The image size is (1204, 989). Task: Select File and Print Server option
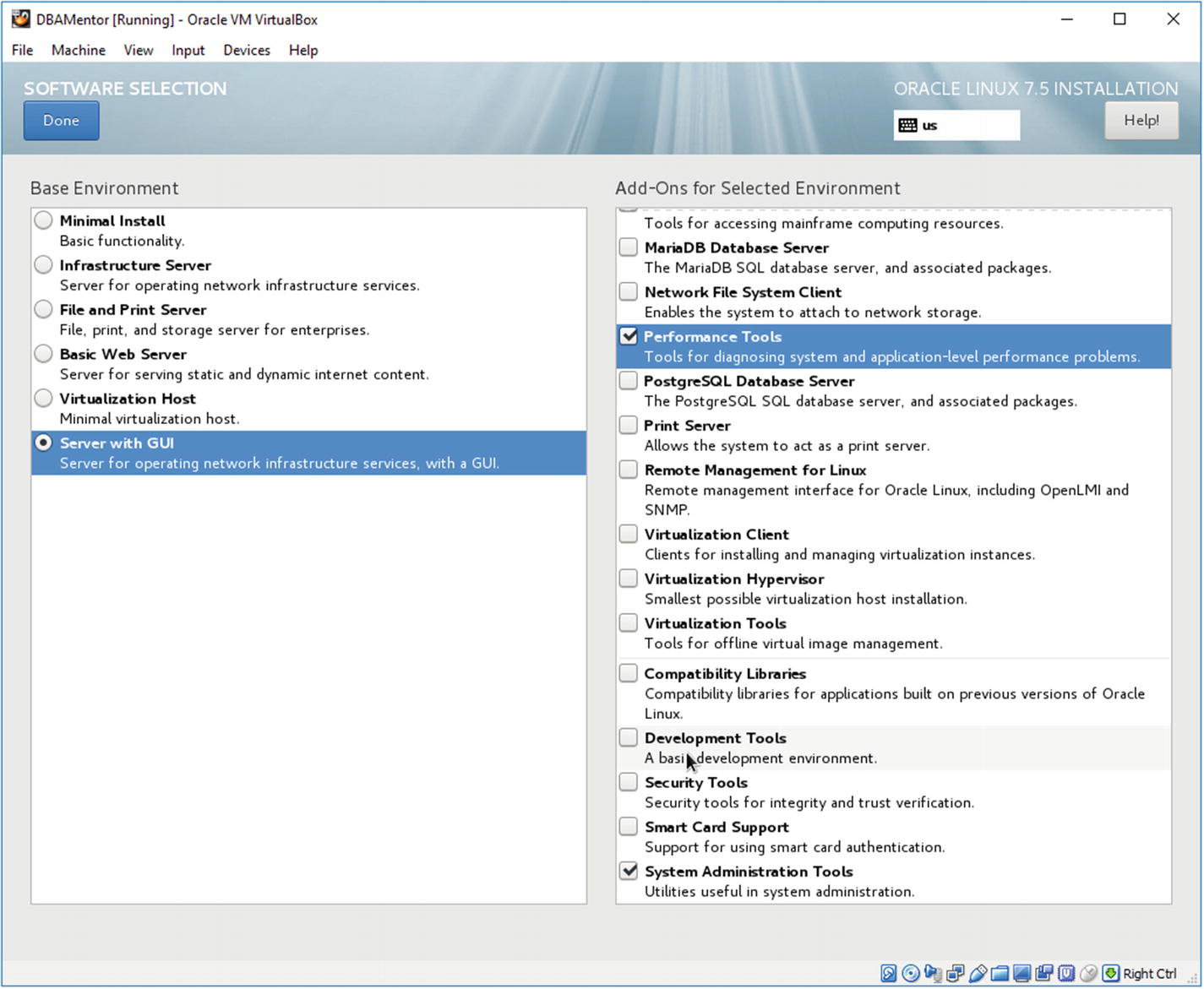tap(43, 309)
